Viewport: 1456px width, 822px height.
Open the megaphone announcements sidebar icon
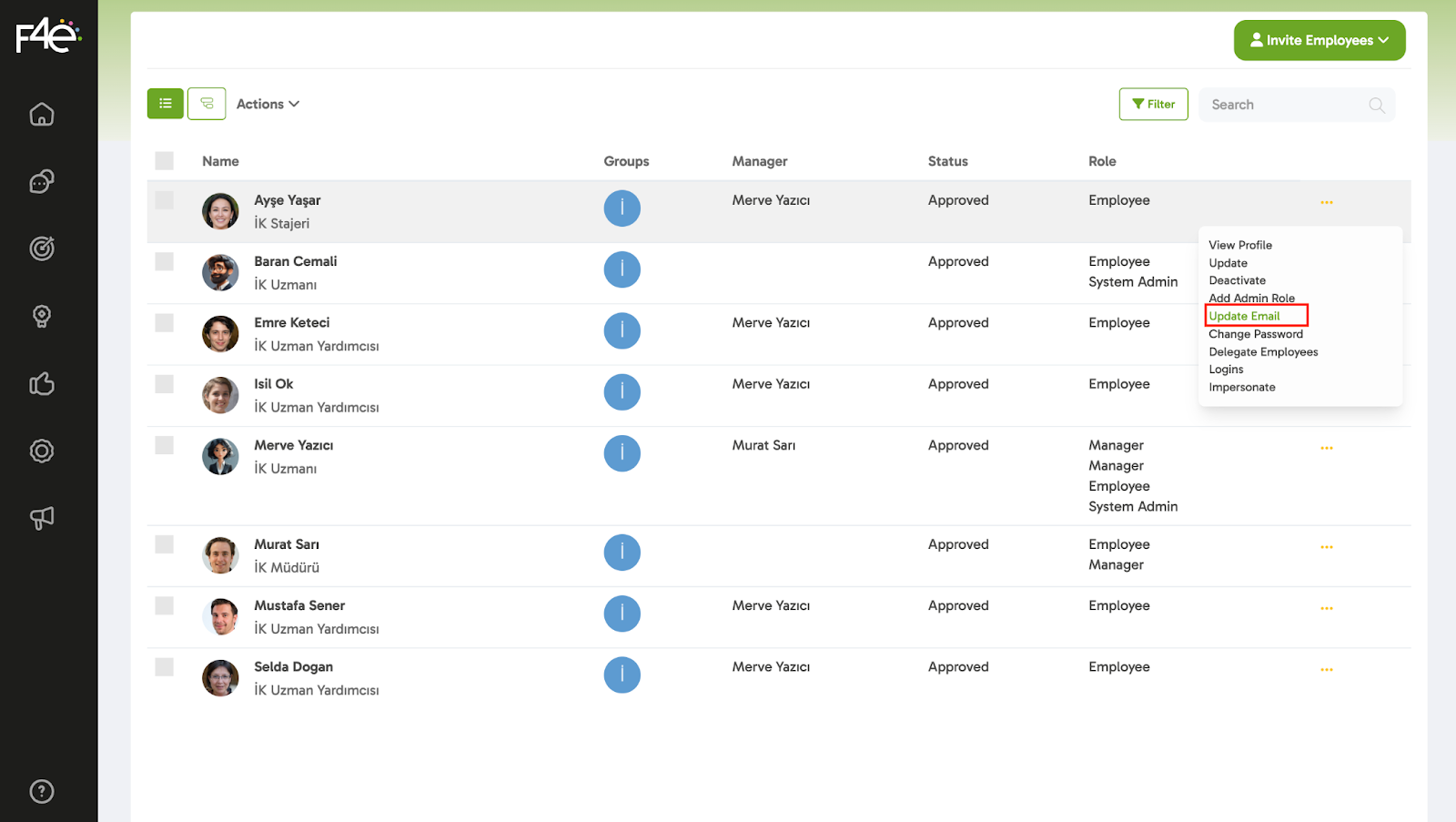42,518
